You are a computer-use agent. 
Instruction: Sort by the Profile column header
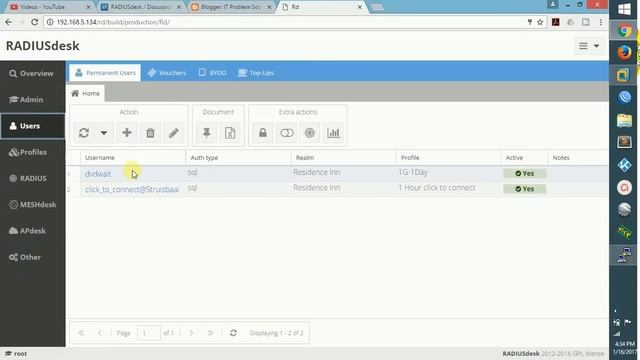point(448,158)
